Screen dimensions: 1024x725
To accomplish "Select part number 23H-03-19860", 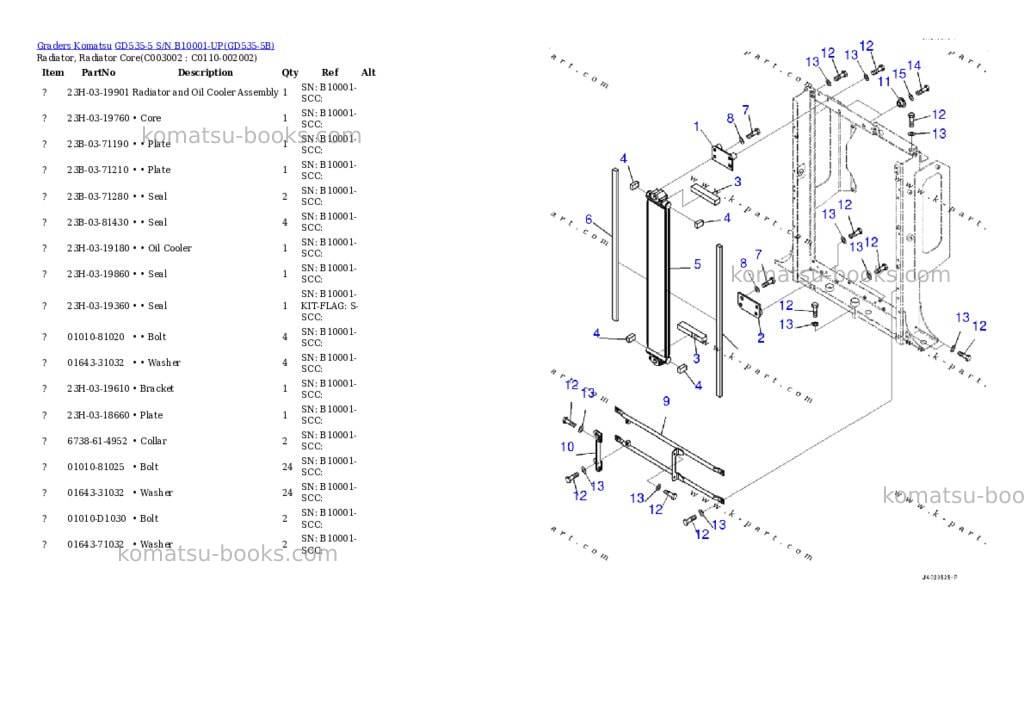I will pyautogui.click(x=98, y=274).
